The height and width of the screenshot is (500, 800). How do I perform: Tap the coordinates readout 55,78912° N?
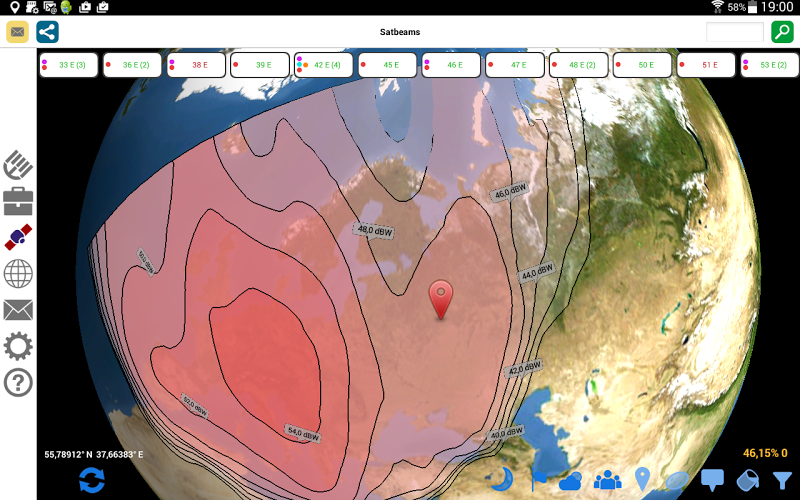(94, 454)
